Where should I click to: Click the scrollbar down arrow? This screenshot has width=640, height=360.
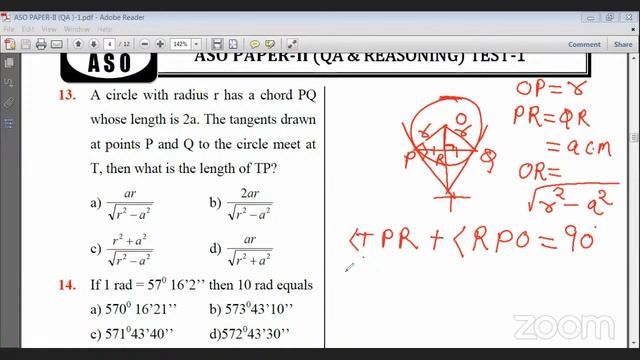(634, 344)
